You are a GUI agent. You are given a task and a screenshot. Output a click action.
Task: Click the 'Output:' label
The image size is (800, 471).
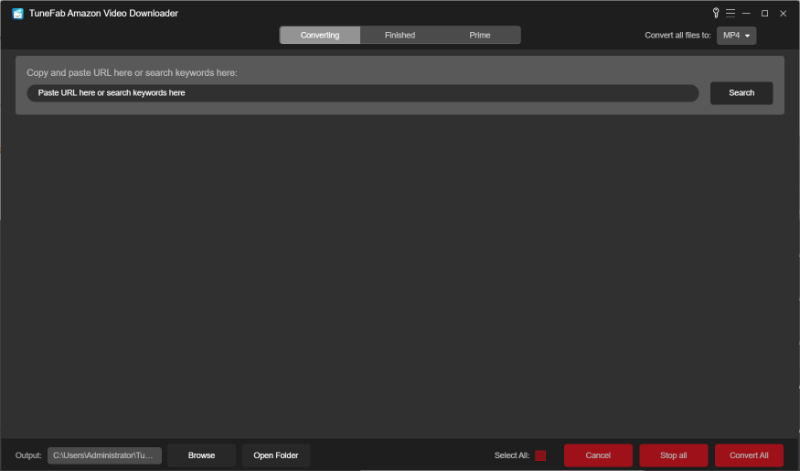(28, 455)
